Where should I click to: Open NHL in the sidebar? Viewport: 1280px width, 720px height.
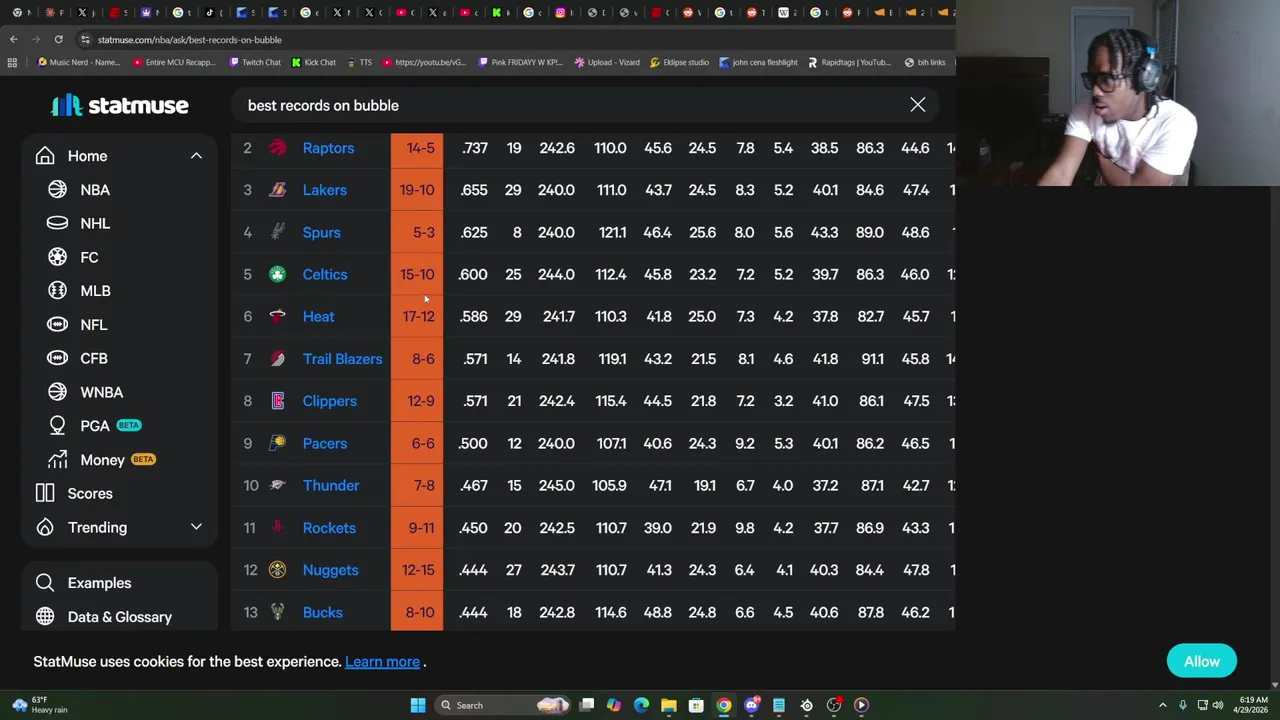pos(94,223)
